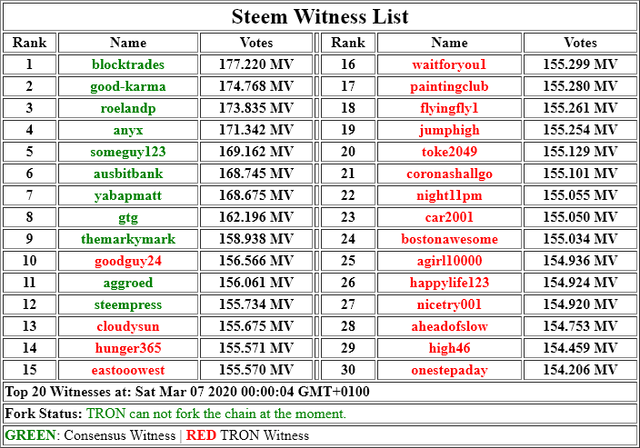Click the Top 20 Witnesses timestamp line
This screenshot has width=640, height=448.
pos(187,392)
